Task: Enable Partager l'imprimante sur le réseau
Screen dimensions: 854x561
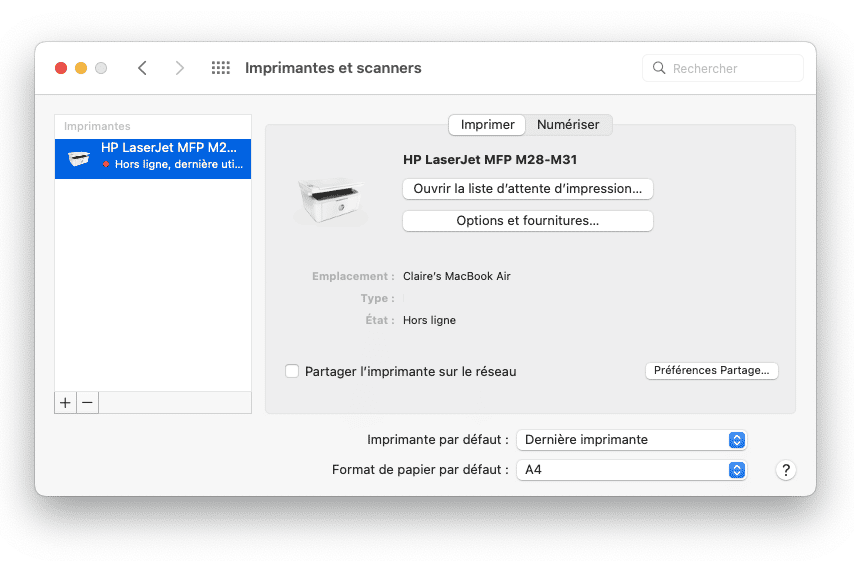Action: (x=292, y=371)
